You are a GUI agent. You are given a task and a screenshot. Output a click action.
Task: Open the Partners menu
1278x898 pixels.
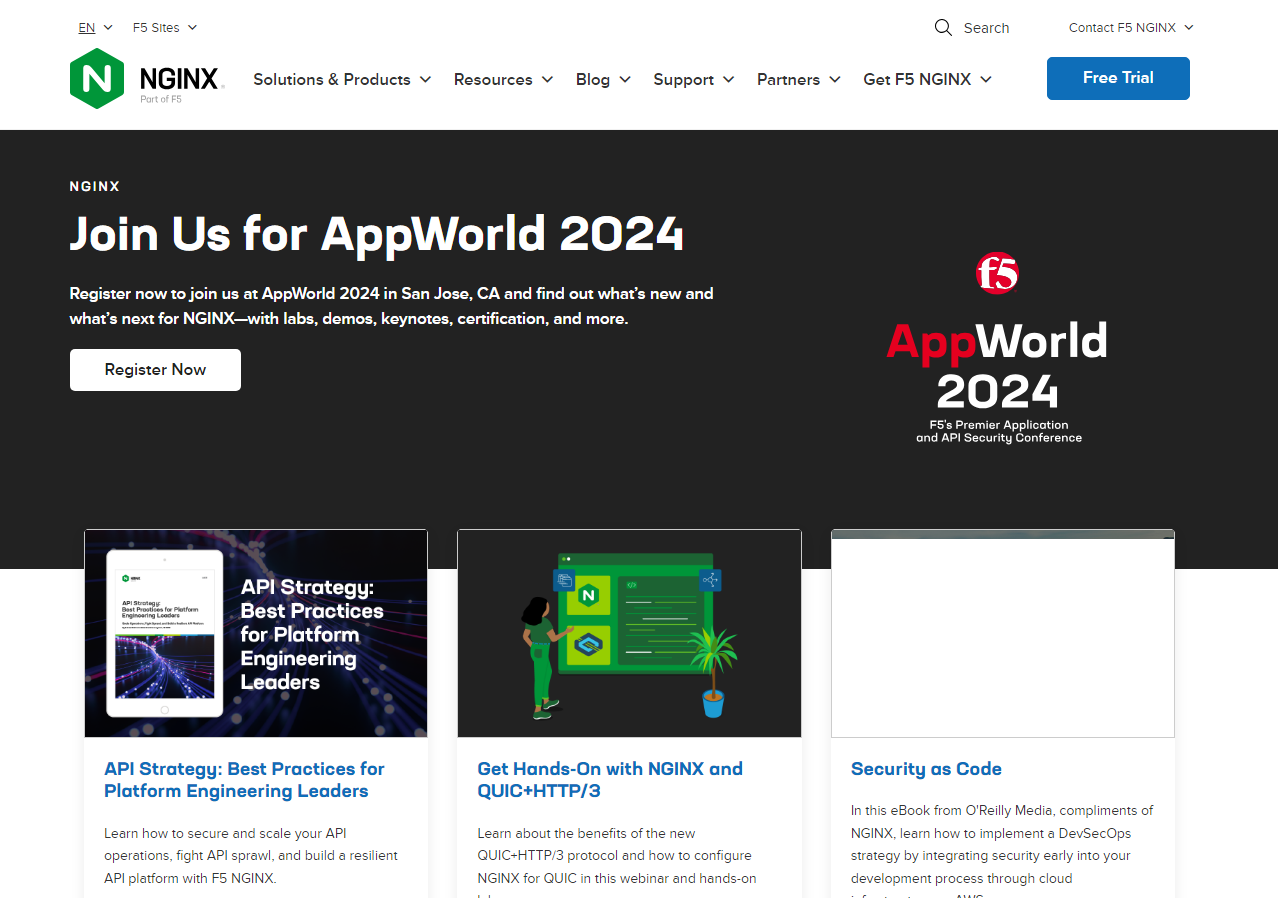coord(798,79)
